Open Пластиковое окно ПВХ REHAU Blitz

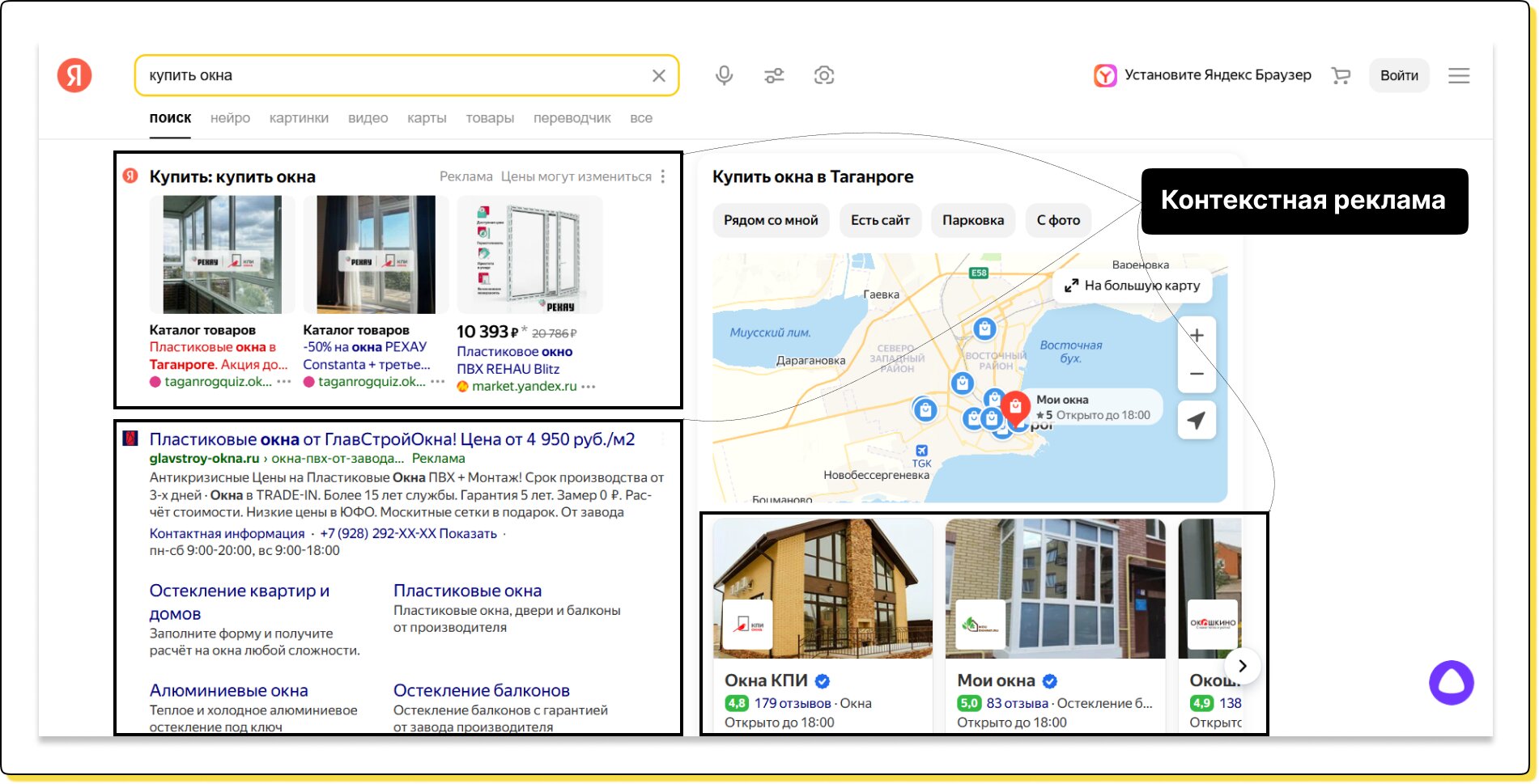[x=515, y=360]
